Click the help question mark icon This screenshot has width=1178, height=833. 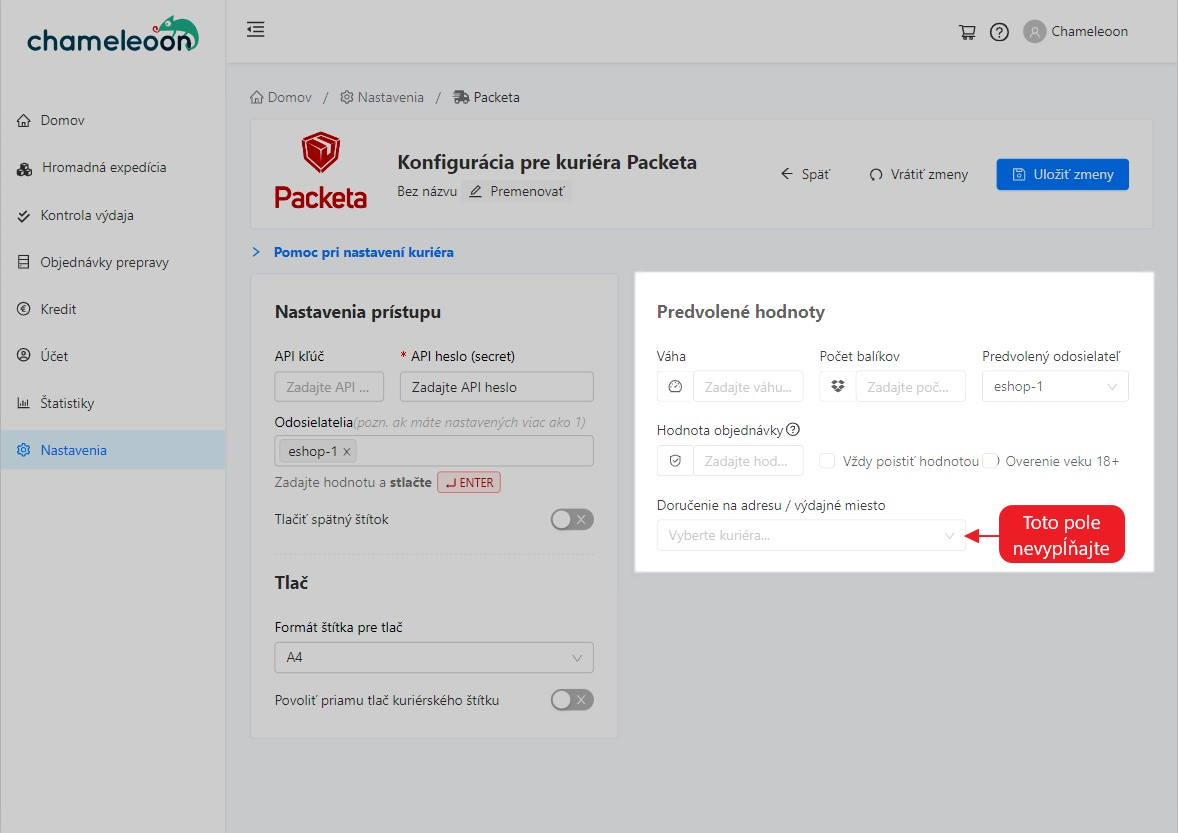point(999,32)
